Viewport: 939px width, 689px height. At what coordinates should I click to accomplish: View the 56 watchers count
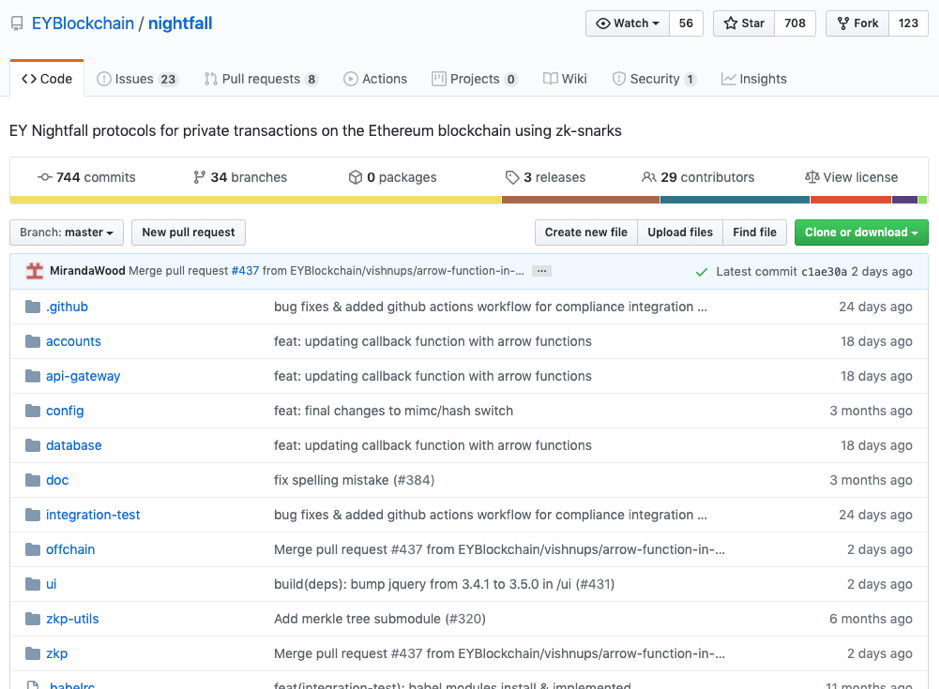pos(686,23)
